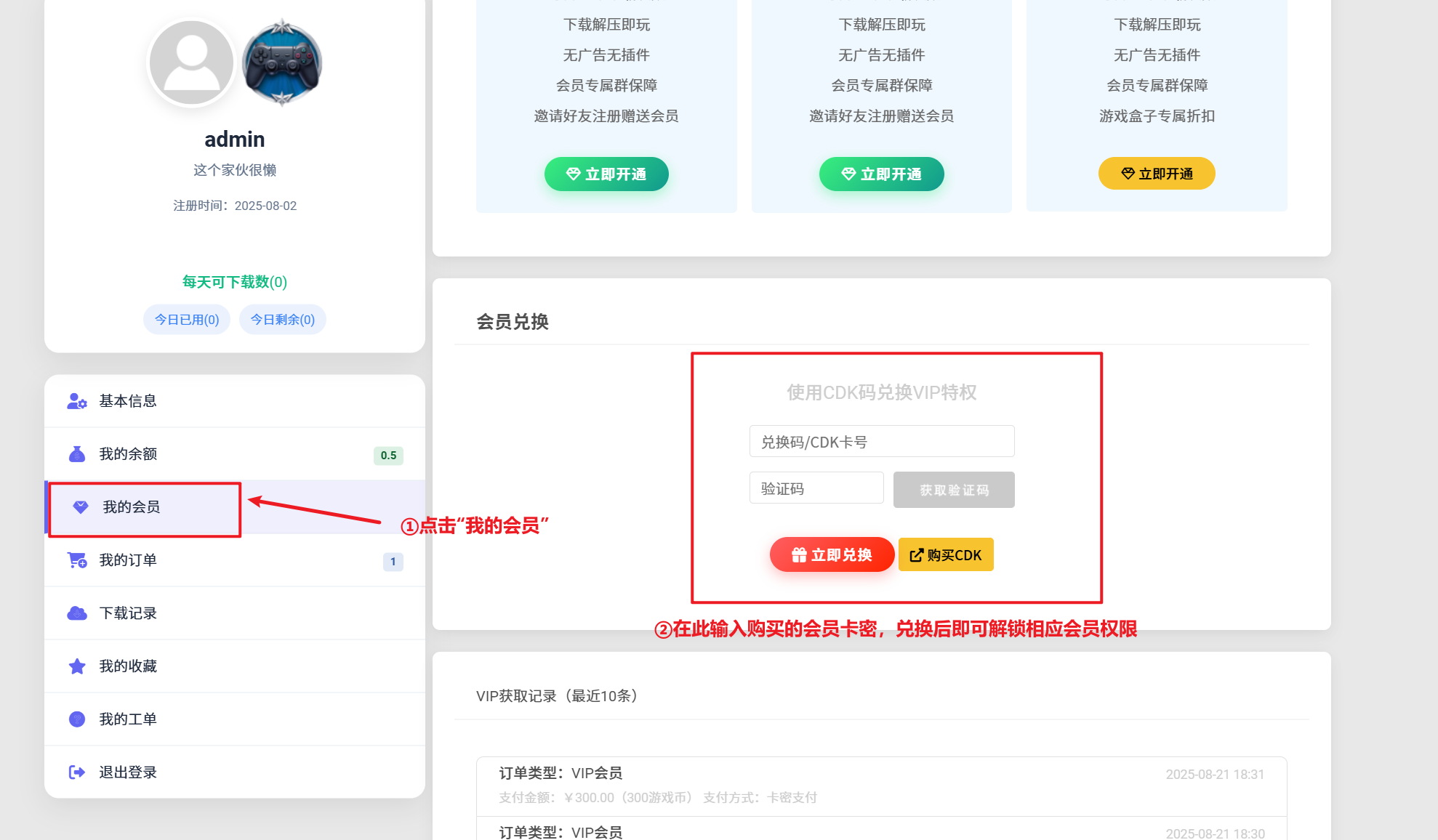The image size is (1438, 840).
Task: Click the 会员兑换 section heading
Action: (513, 322)
